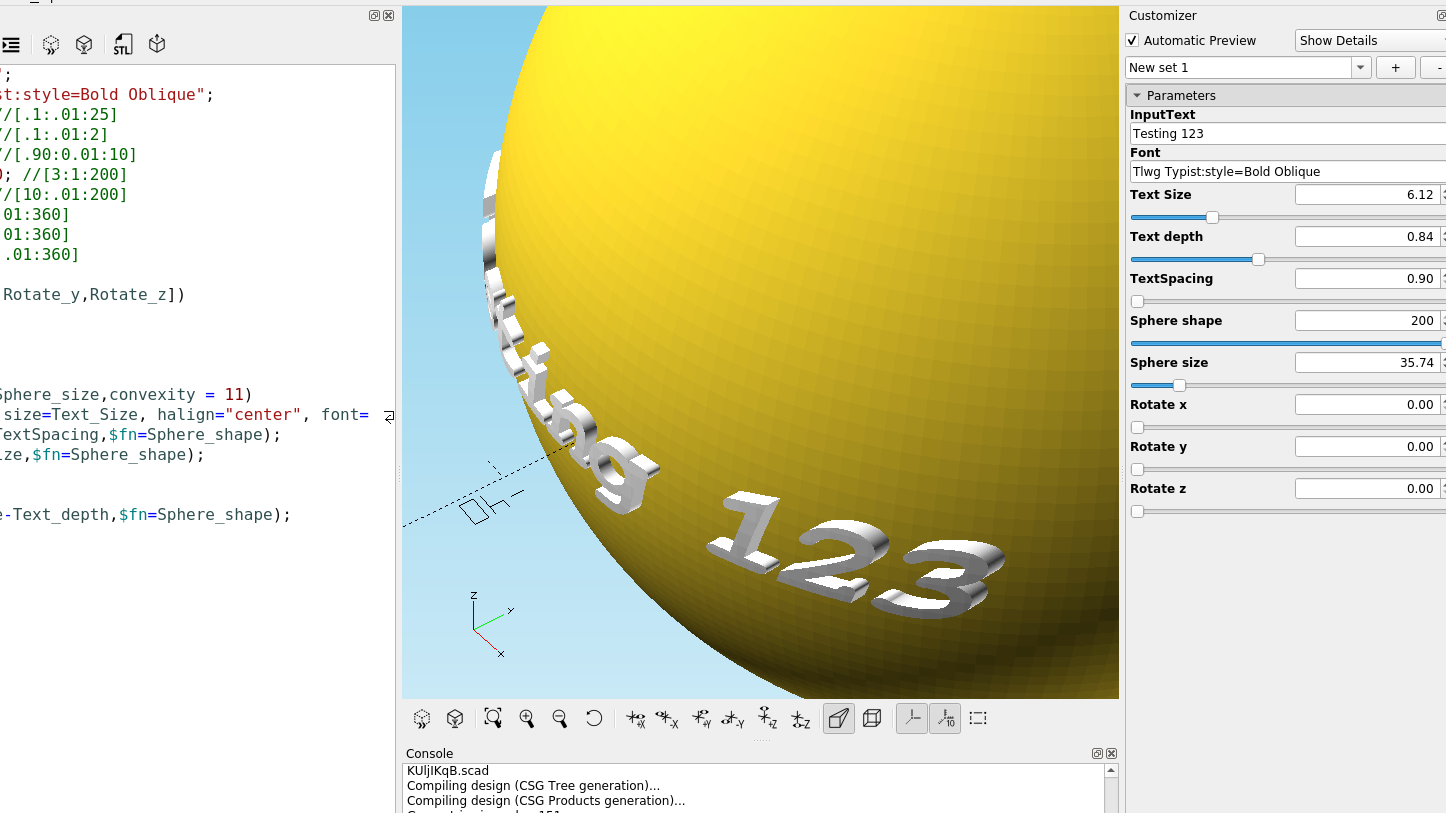1446x813 pixels.
Task: Switch projection to Orthogonal view
Action: click(x=872, y=718)
